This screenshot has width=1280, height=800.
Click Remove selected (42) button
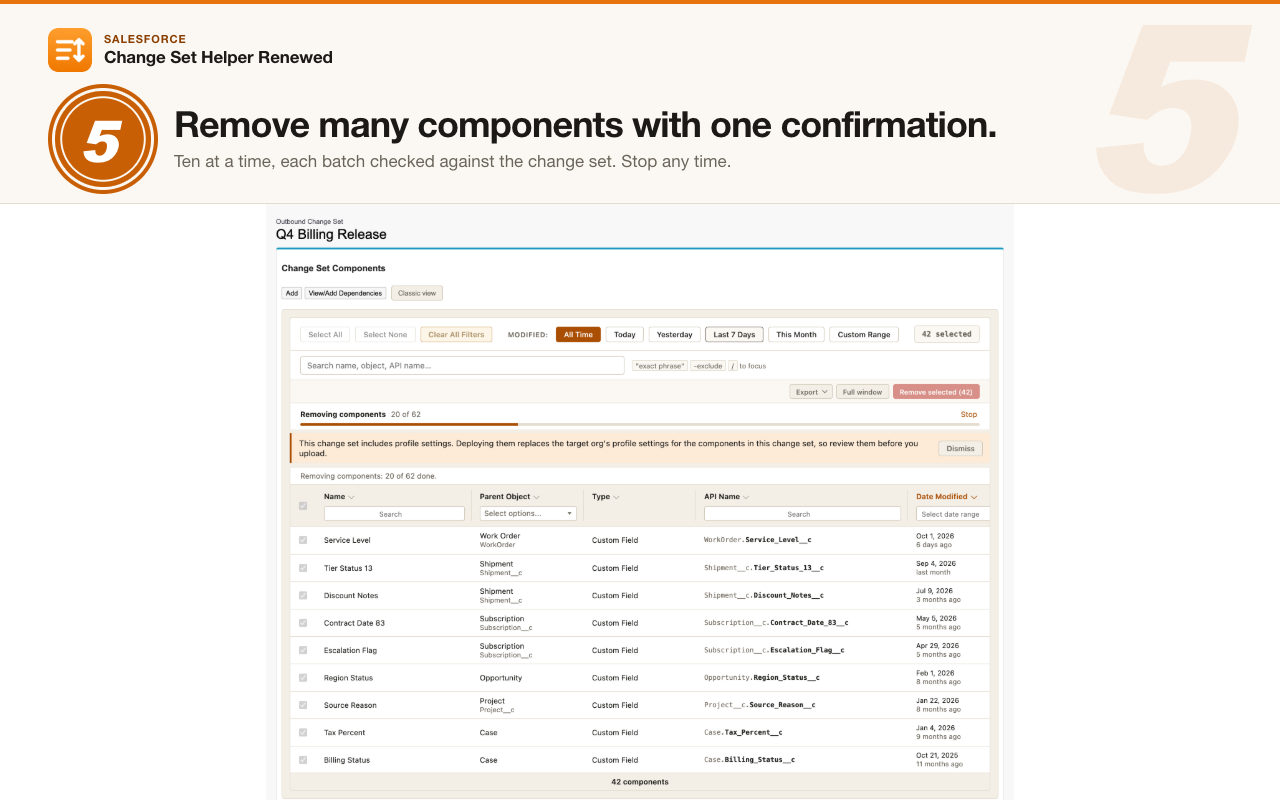pos(936,392)
